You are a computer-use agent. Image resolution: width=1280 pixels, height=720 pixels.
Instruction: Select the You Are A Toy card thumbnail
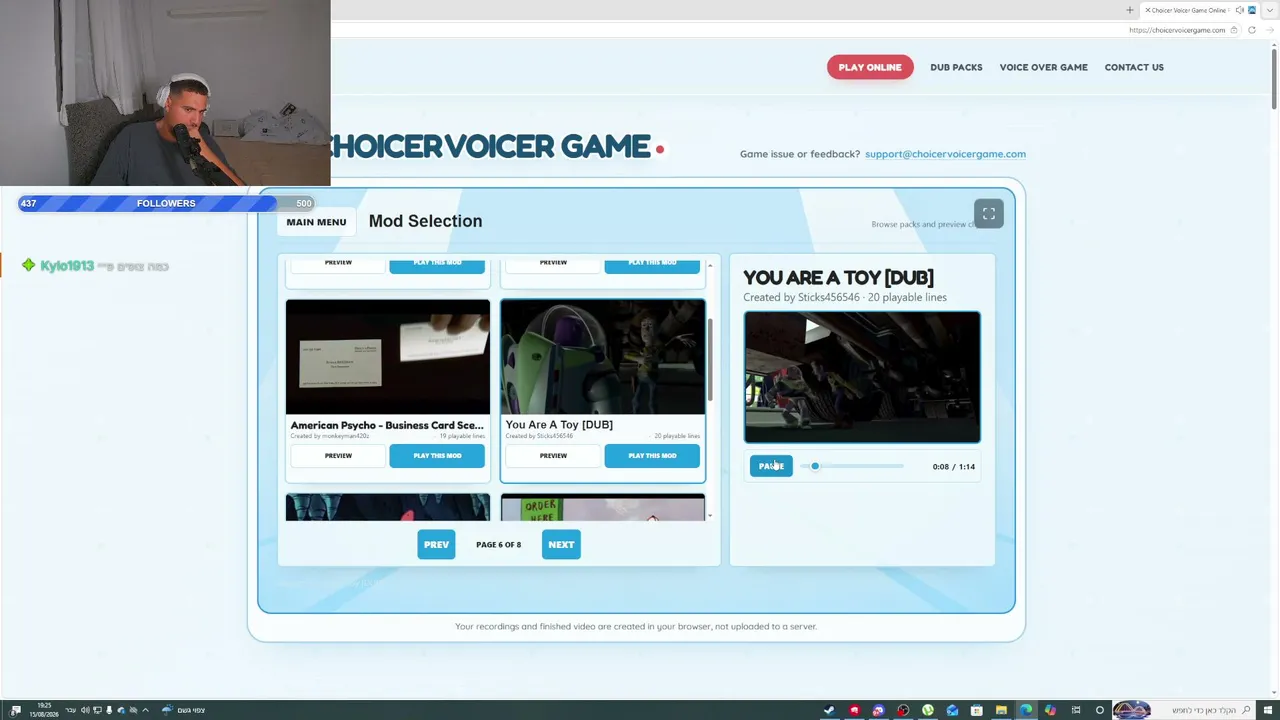603,357
